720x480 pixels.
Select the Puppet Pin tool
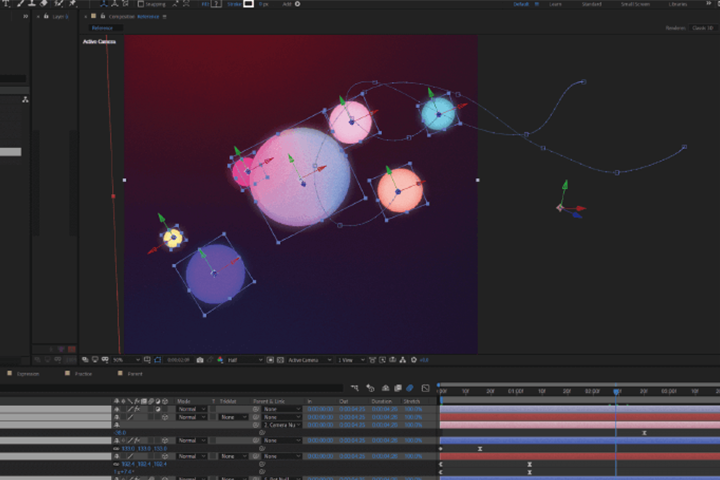[73, 3]
